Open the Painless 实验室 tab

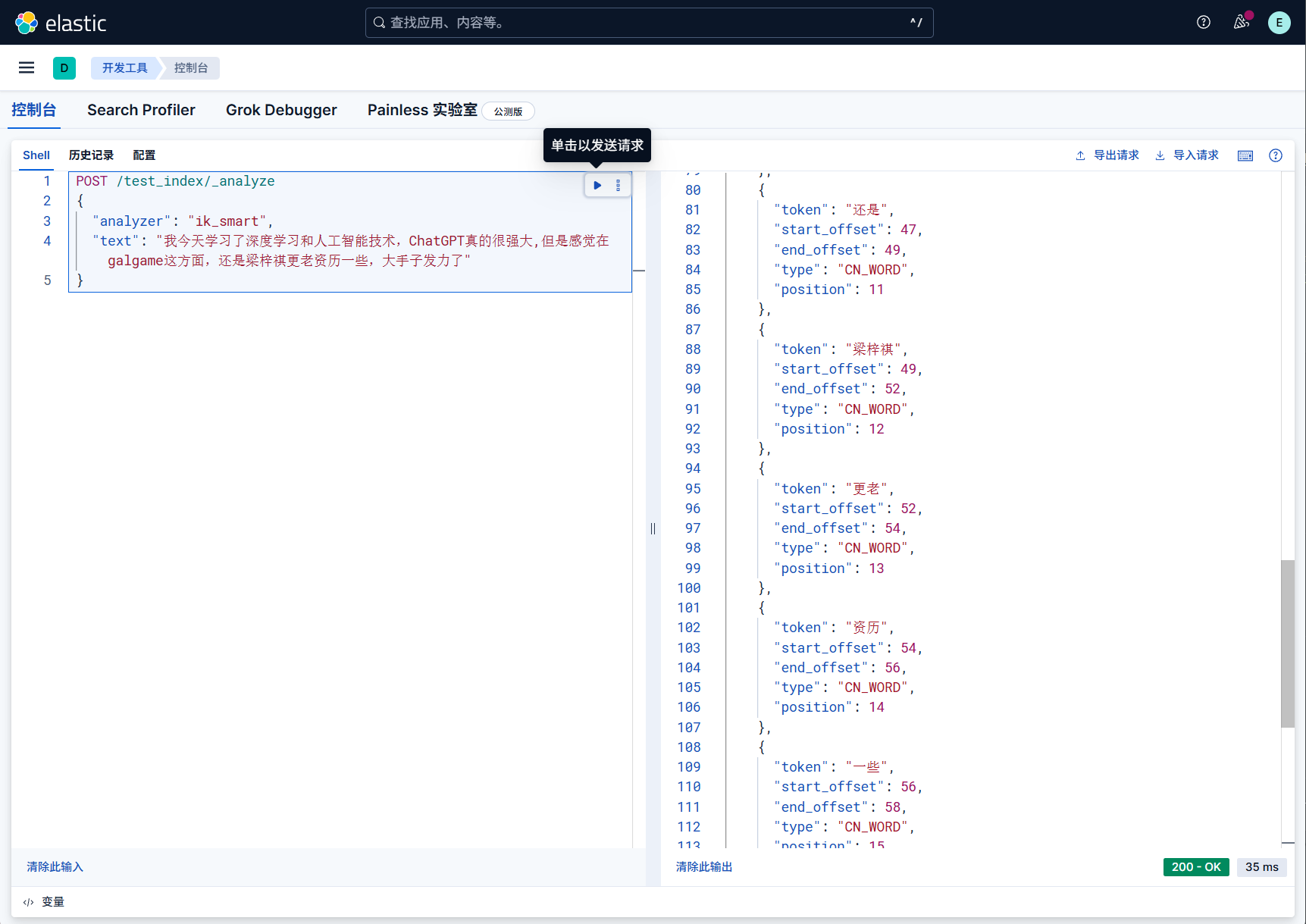(422, 110)
